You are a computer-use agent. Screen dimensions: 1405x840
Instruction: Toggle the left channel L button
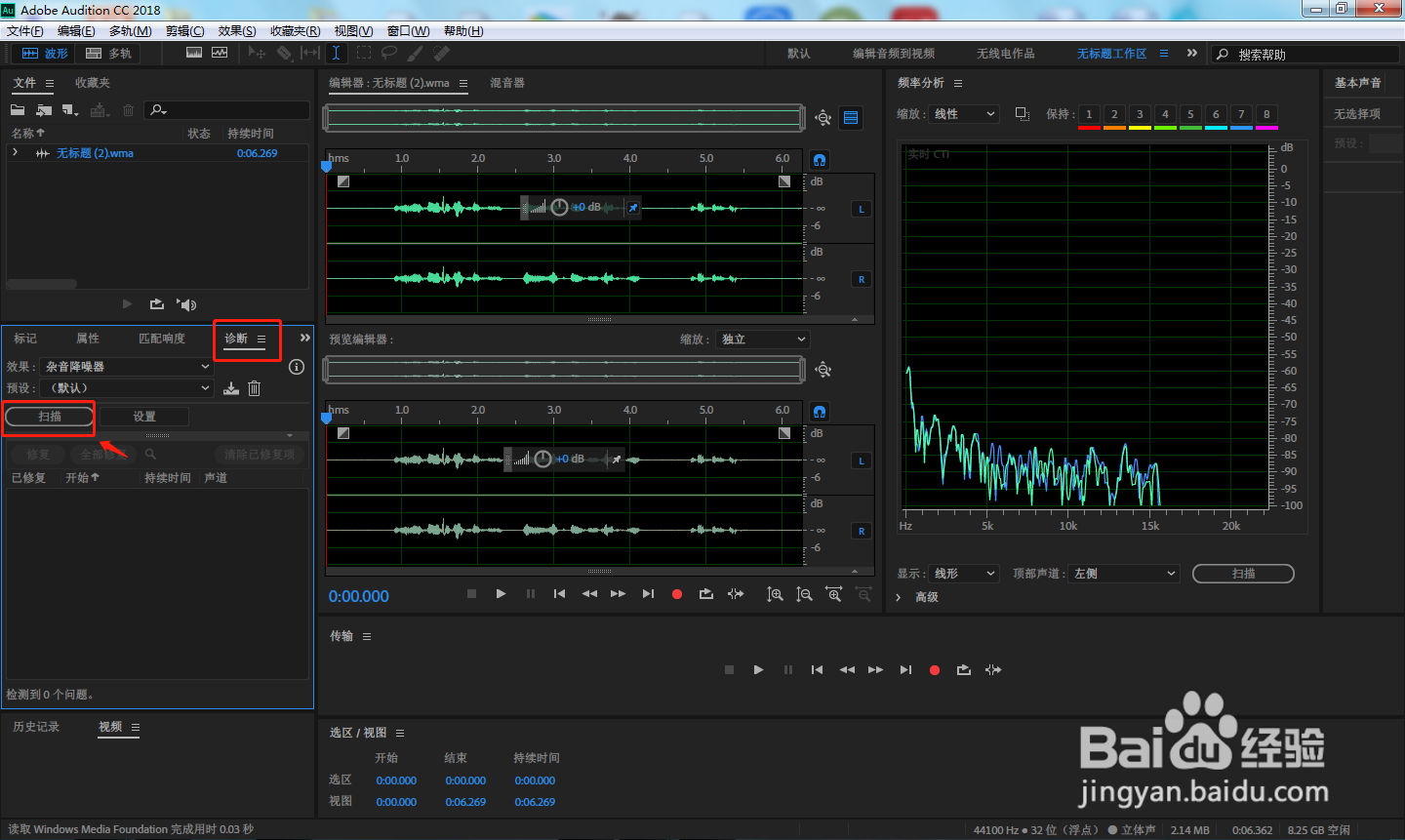point(862,209)
